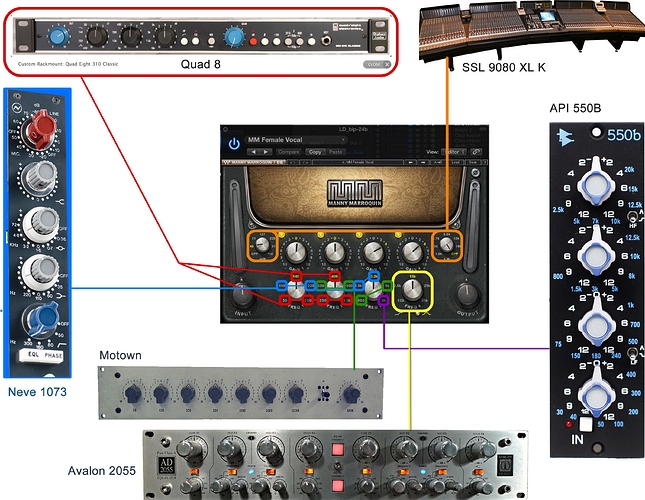Click the rightmost blue knob on Motown EQ
645x500 pixels.
[351, 394]
